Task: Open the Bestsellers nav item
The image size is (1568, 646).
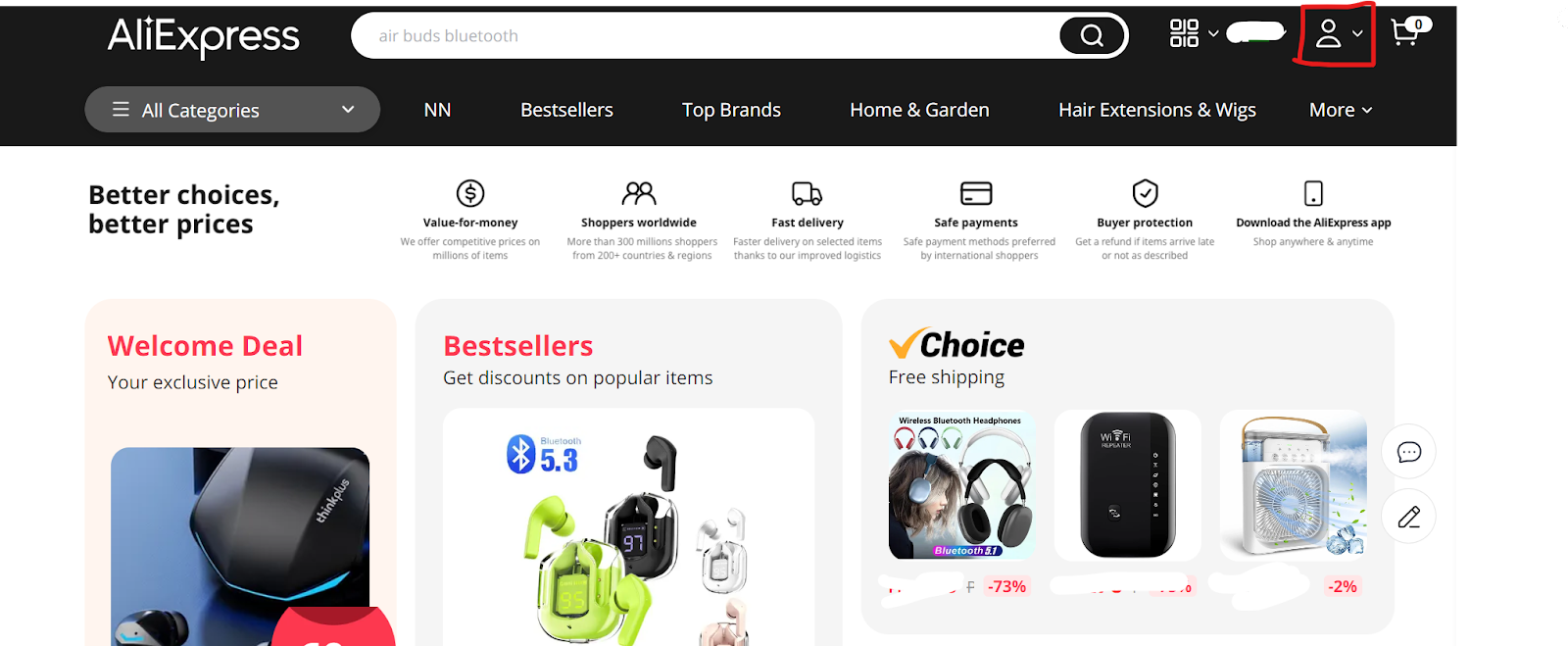Action: coord(566,110)
